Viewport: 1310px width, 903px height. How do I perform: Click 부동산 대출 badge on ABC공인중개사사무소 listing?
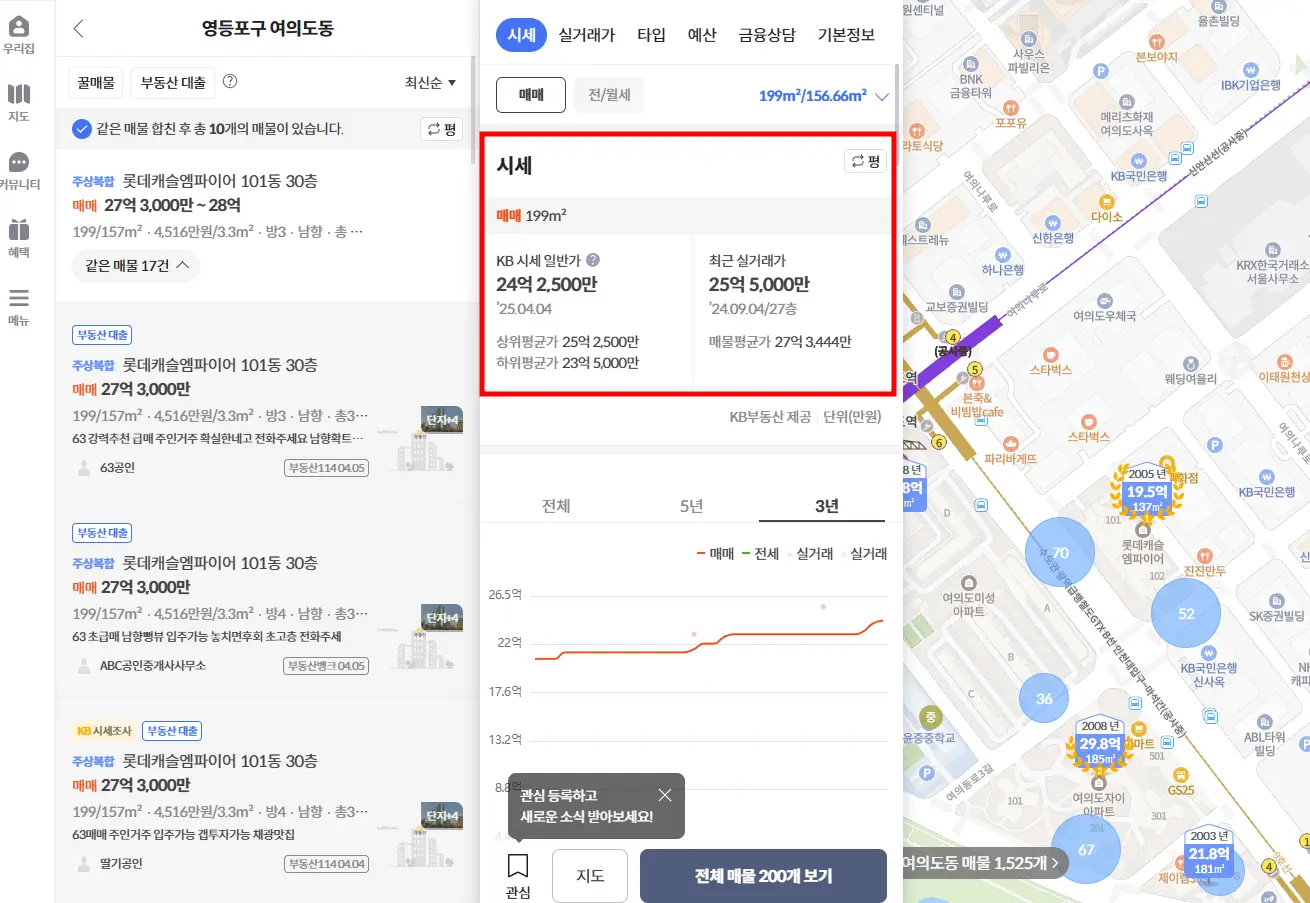[102, 533]
